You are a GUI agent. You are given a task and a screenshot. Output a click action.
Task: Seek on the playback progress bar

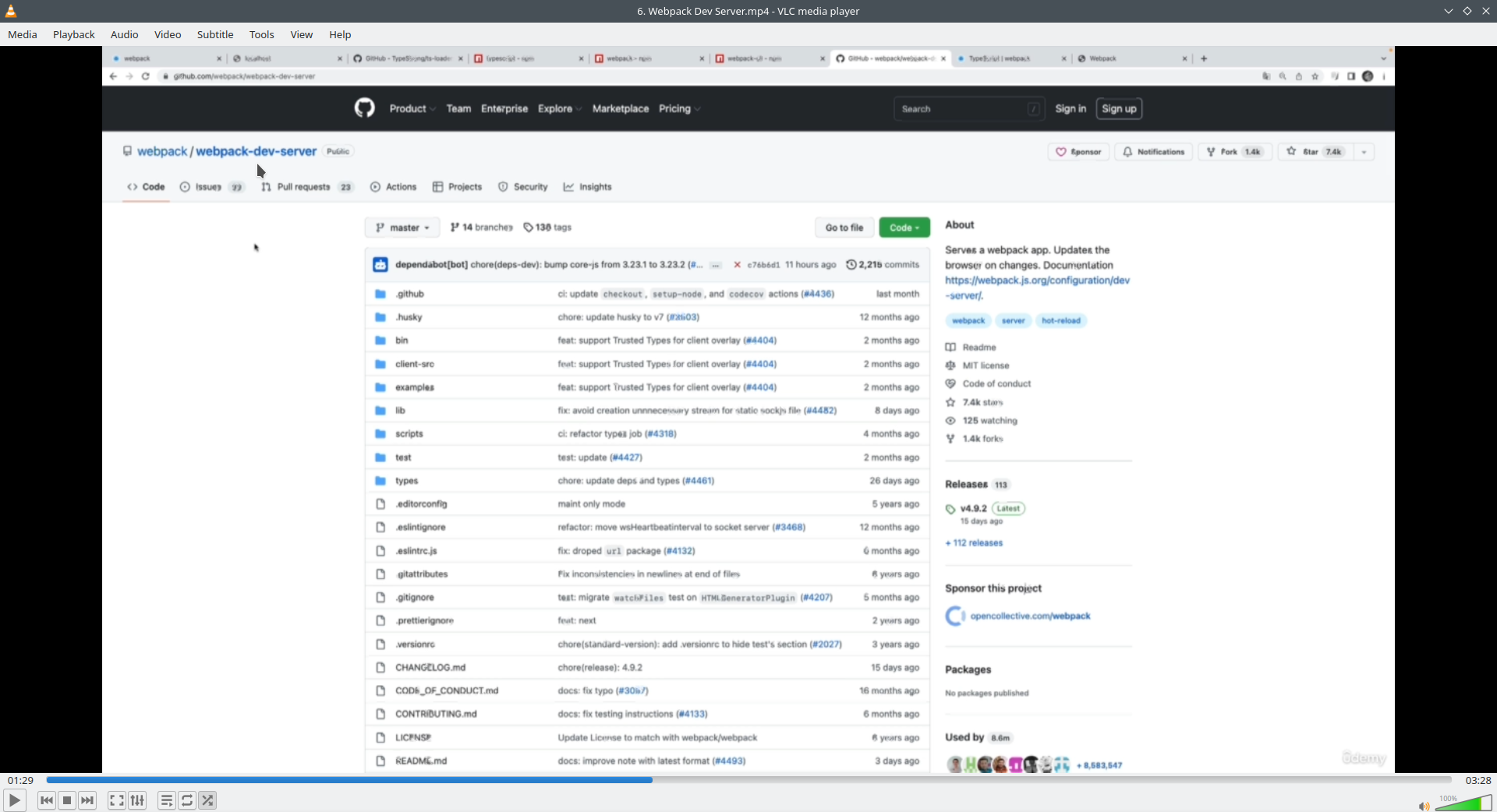tap(748, 779)
